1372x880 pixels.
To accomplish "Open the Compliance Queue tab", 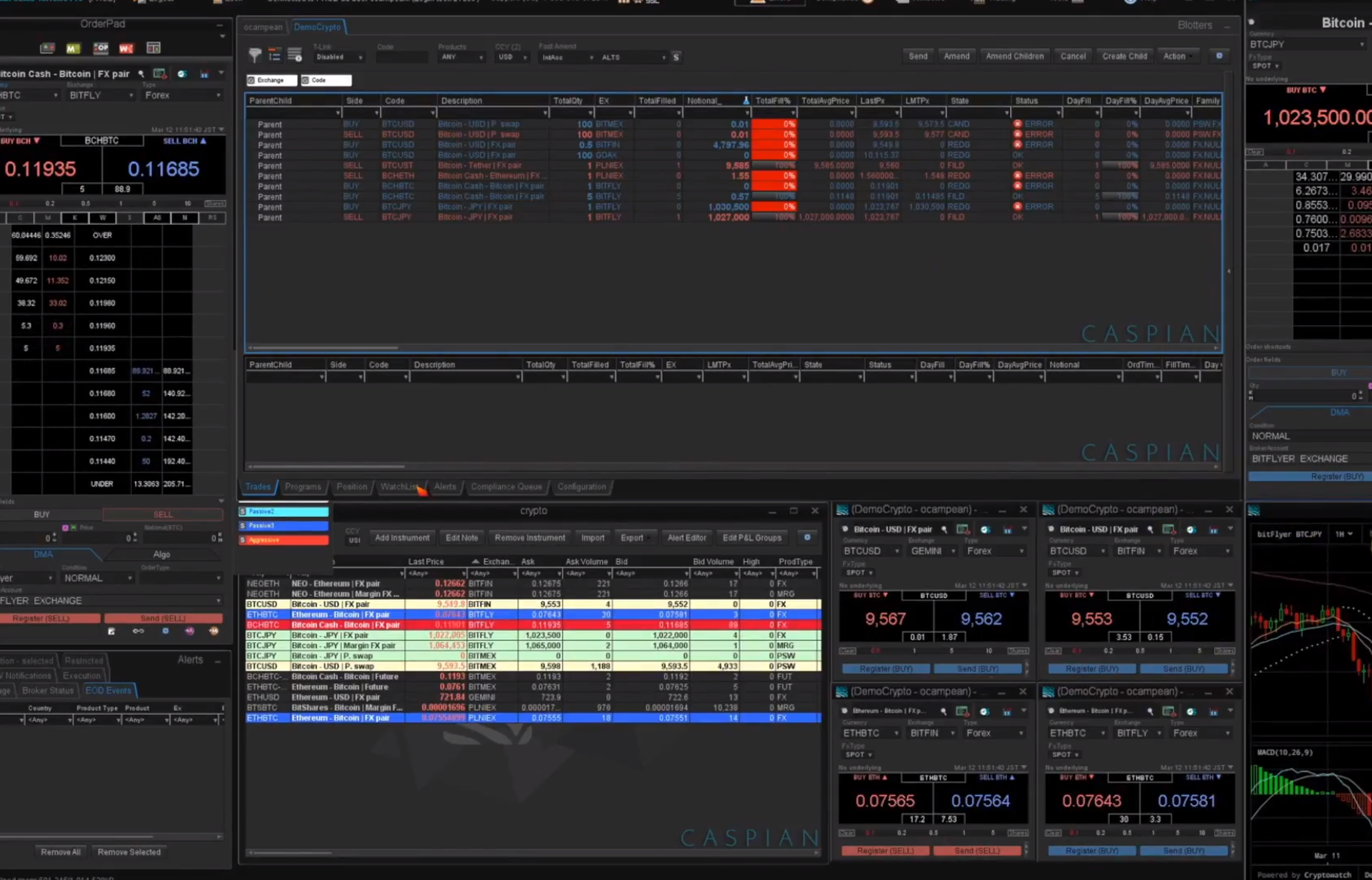I will tap(506, 487).
